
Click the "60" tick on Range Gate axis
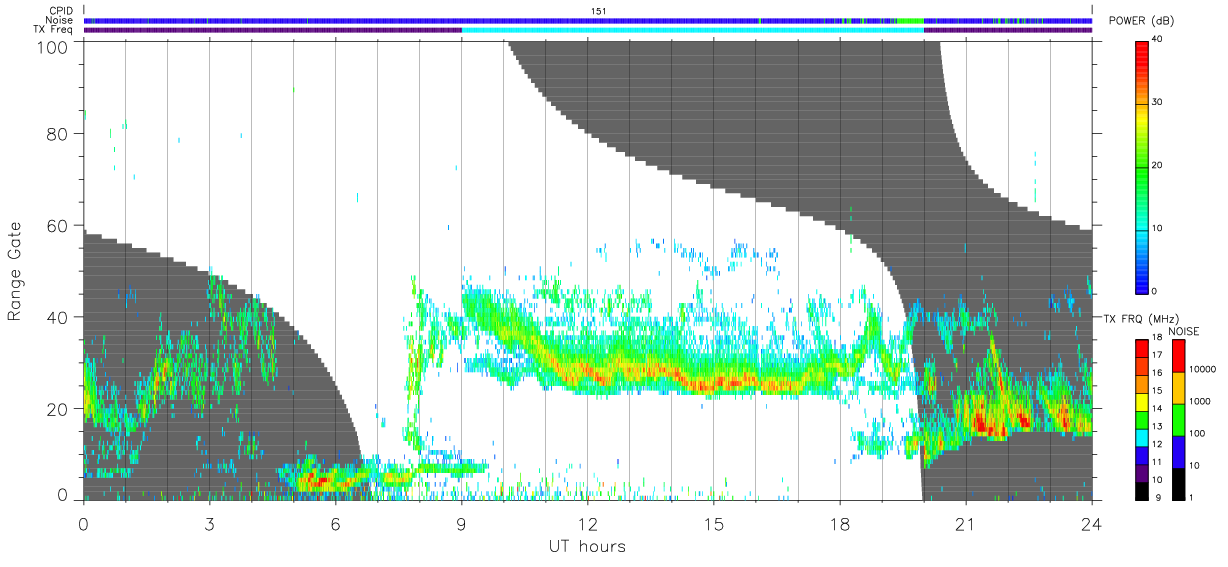click(x=60, y=226)
